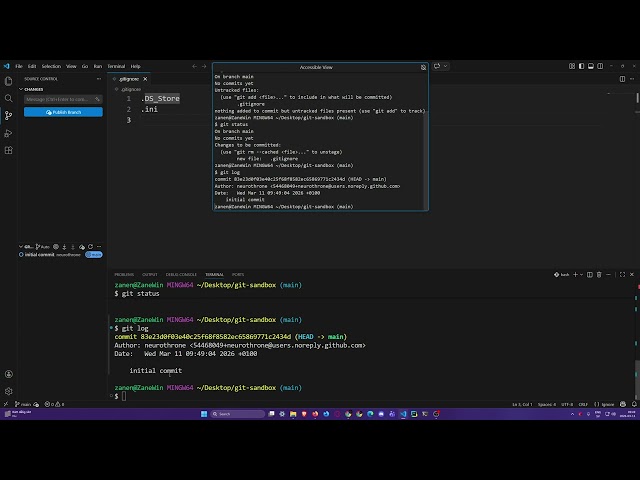The height and width of the screenshot is (480, 640).
Task: Click the remote window icon in status bar
Action: pyautogui.click(x=6, y=404)
